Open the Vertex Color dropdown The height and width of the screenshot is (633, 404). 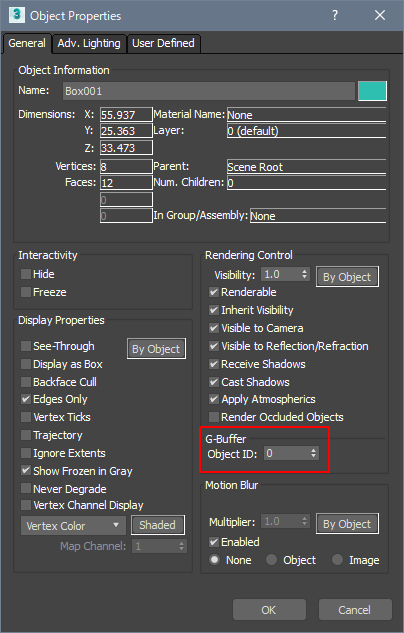[x=73, y=526]
